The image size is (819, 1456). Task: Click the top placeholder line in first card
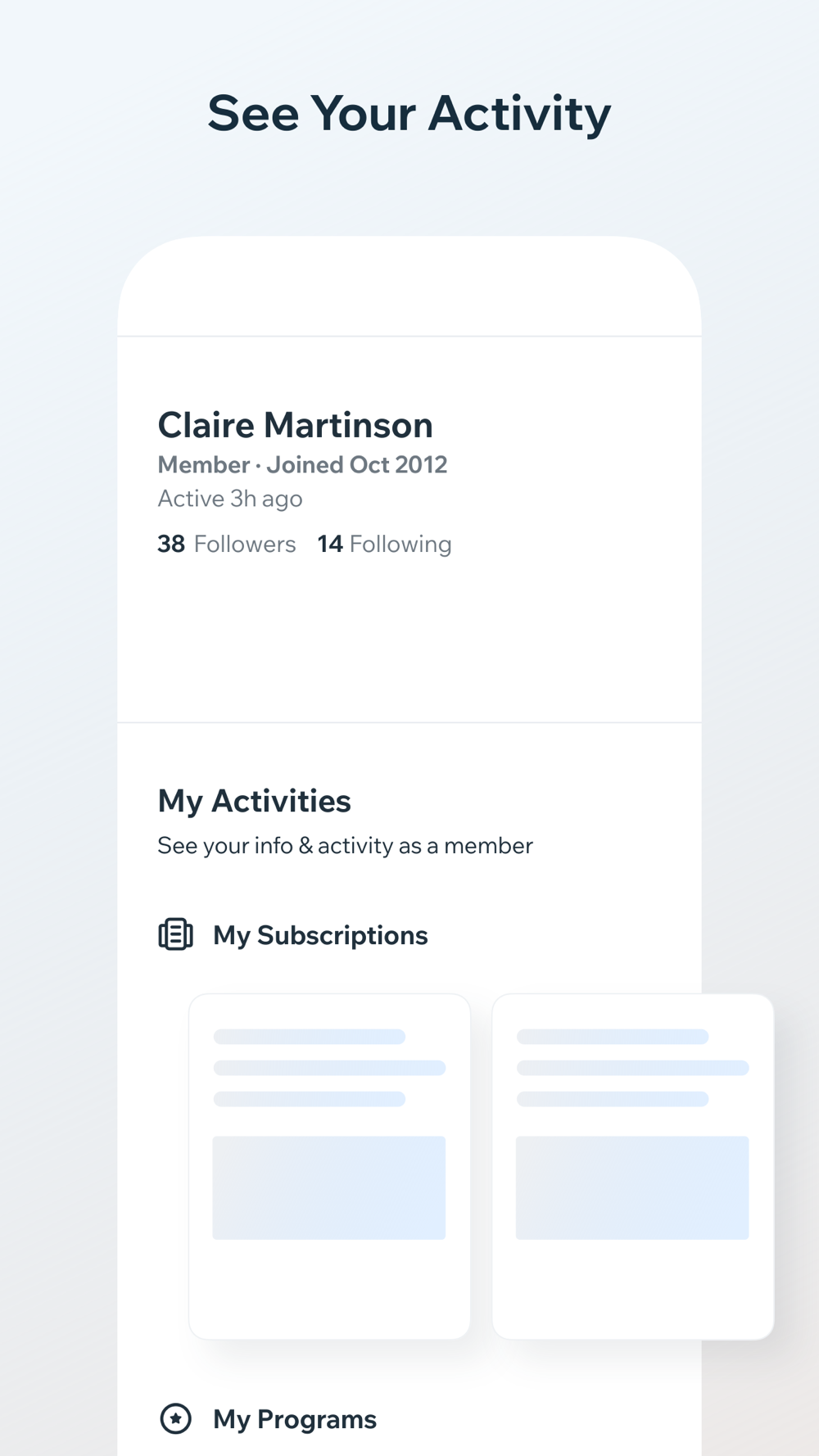click(310, 1037)
